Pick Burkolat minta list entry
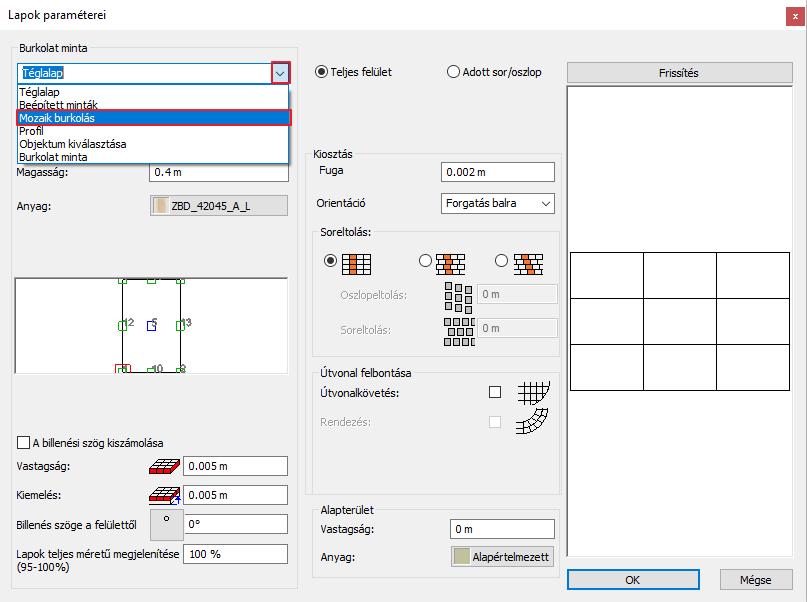This screenshot has width=807, height=602. pyautogui.click(x=152, y=157)
